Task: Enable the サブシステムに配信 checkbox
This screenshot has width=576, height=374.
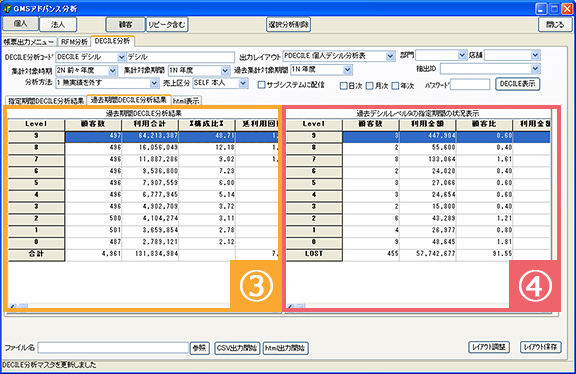Action: pyautogui.click(x=262, y=85)
